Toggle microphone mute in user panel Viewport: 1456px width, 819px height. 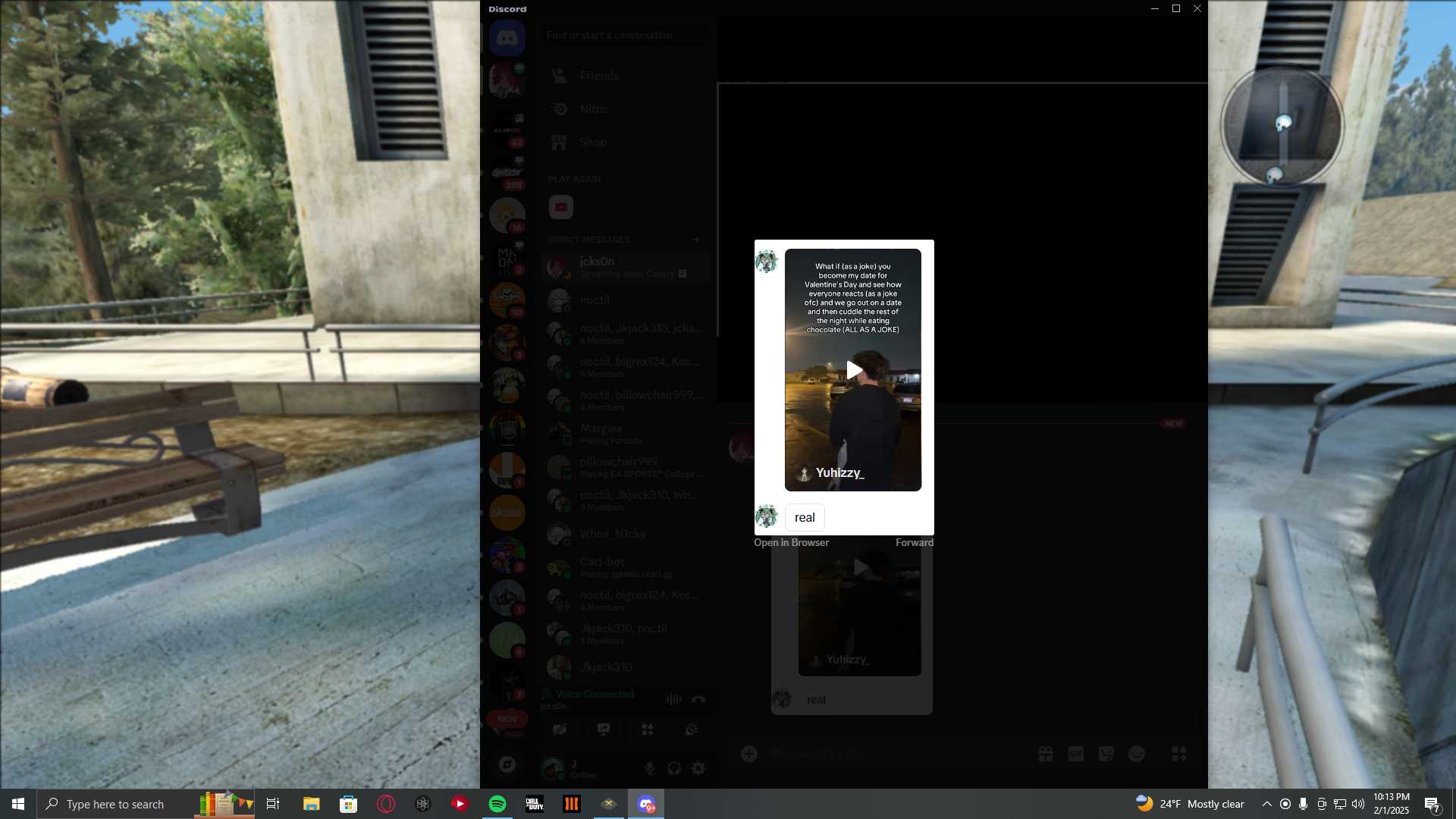pos(650,768)
